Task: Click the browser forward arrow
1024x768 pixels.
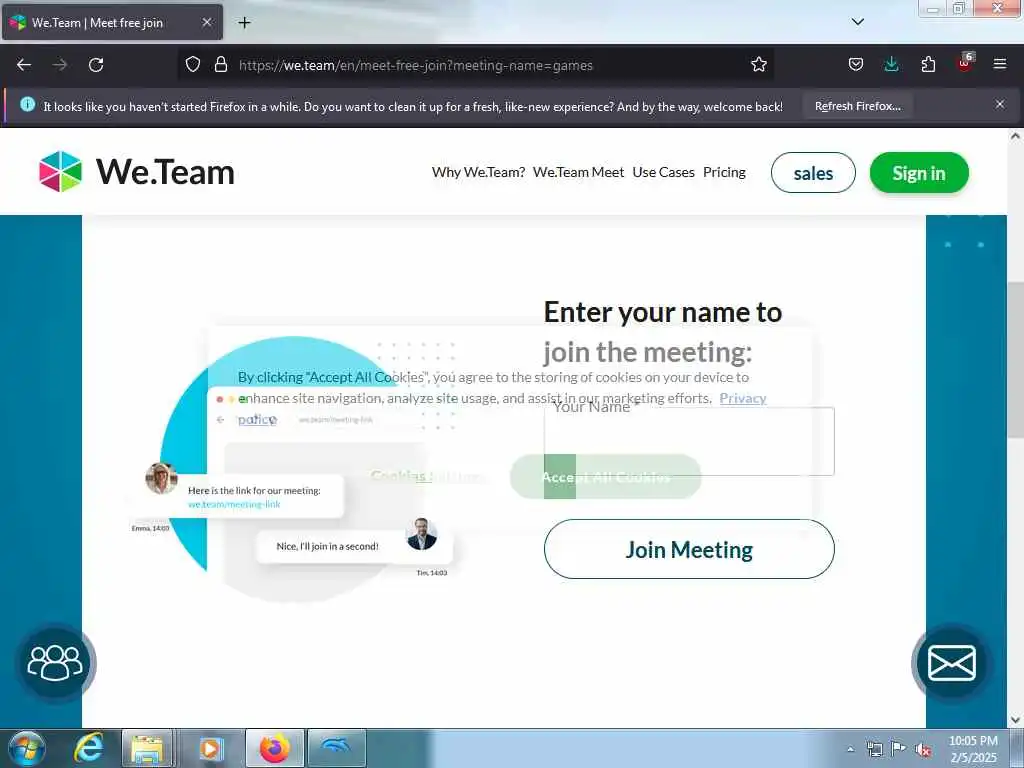Action: [x=60, y=65]
